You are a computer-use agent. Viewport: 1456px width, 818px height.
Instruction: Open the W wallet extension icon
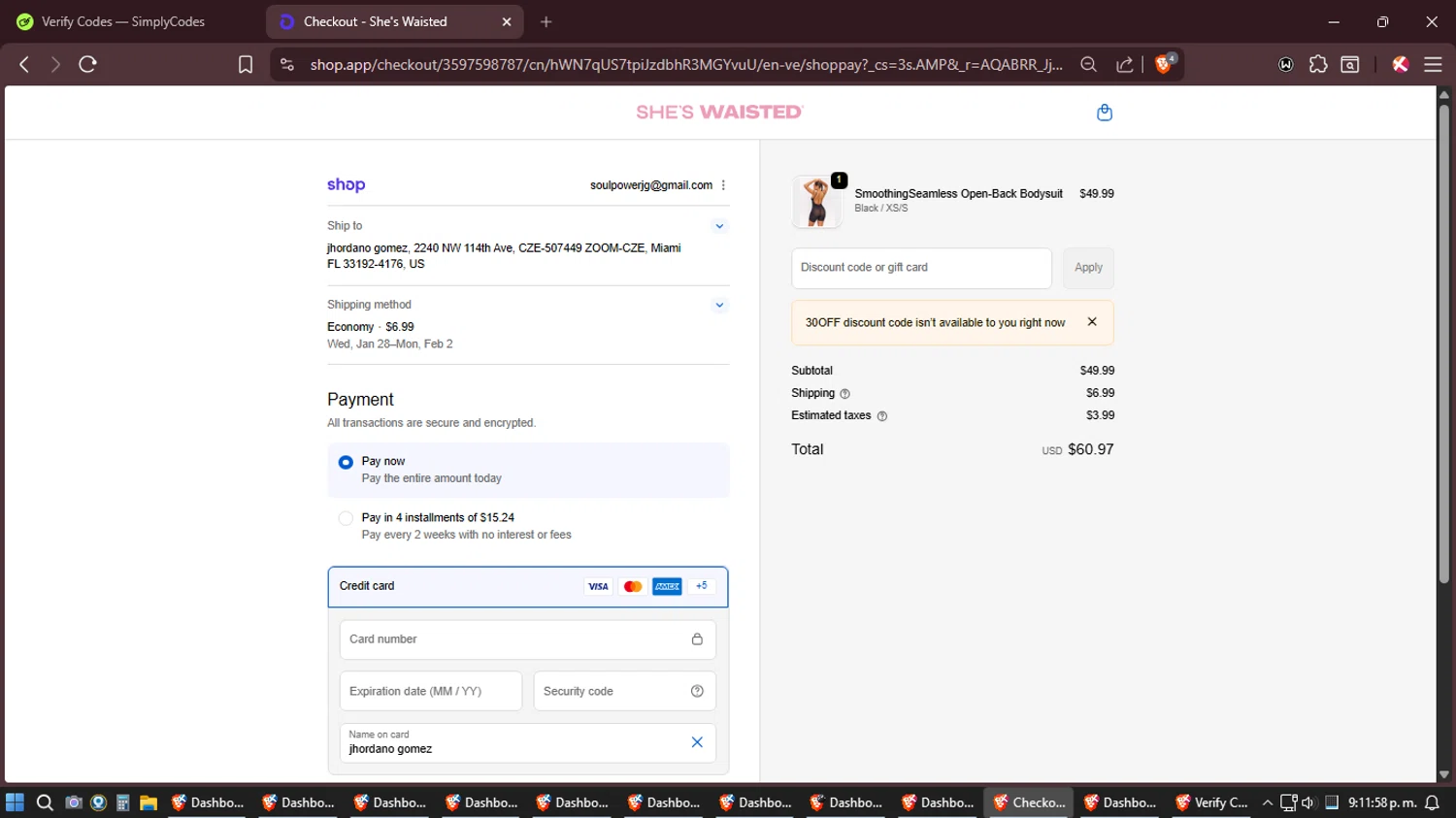click(1286, 64)
